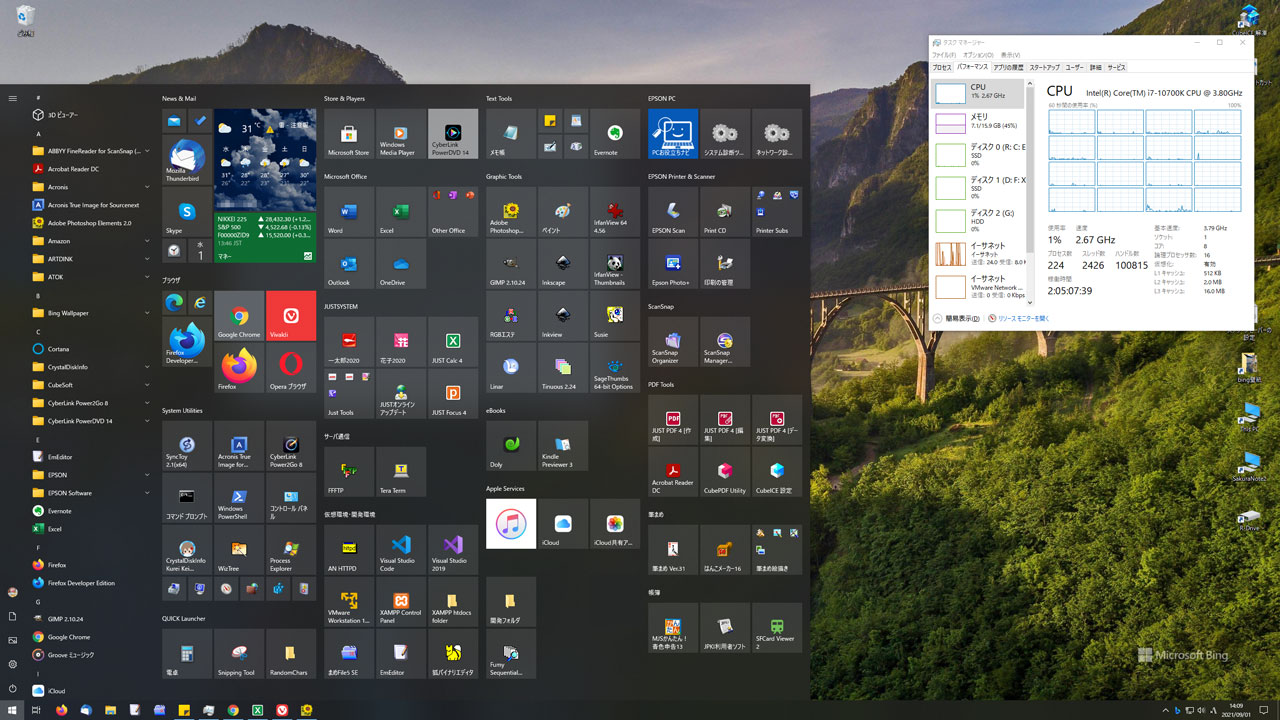
Task: Open the Evernote tile under Text Tools
Action: click(615, 134)
